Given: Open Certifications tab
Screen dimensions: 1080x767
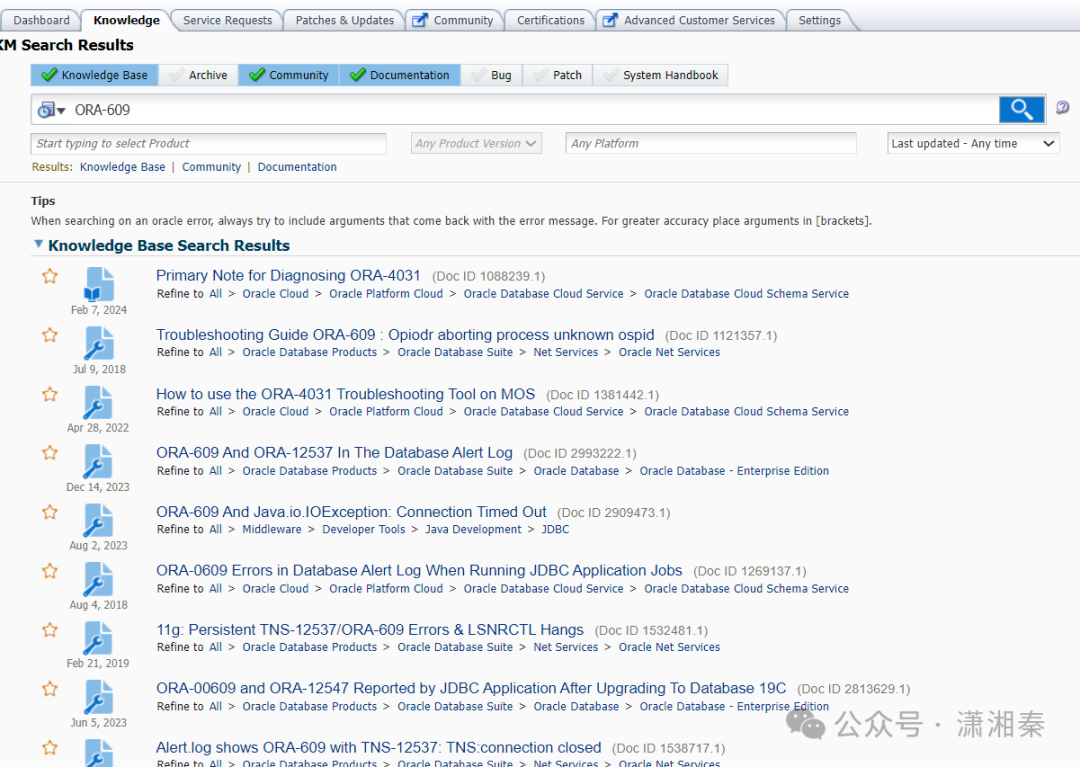Looking at the screenshot, I should pos(550,20).
